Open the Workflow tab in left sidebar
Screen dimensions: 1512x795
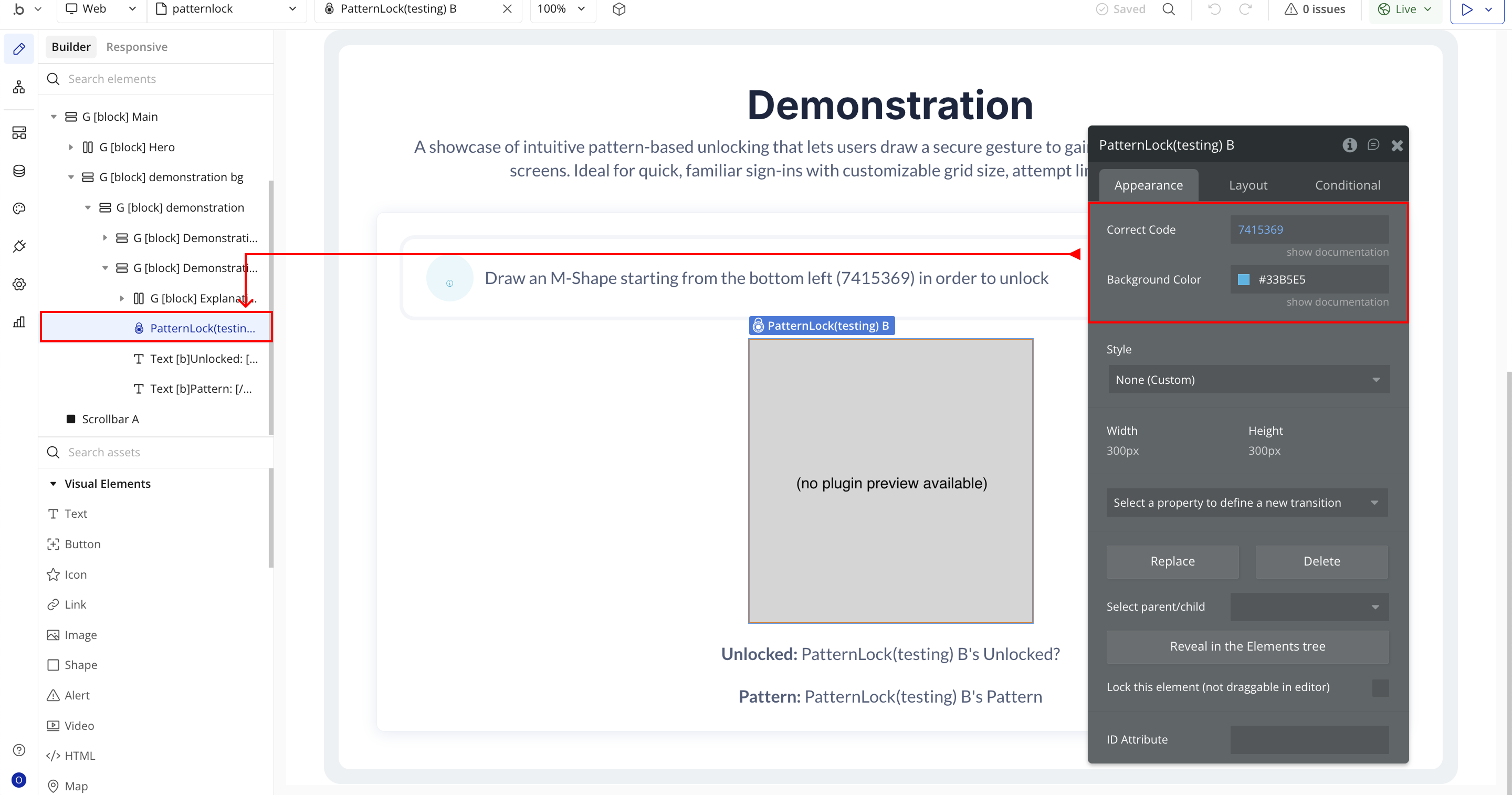click(x=19, y=88)
